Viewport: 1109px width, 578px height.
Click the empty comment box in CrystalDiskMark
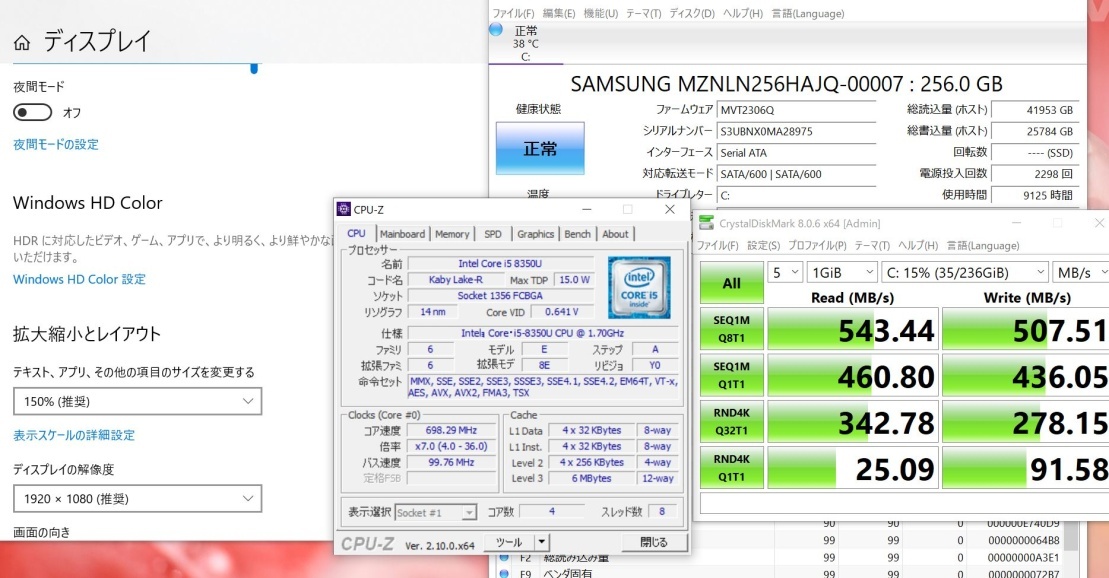pyautogui.click(x=904, y=503)
